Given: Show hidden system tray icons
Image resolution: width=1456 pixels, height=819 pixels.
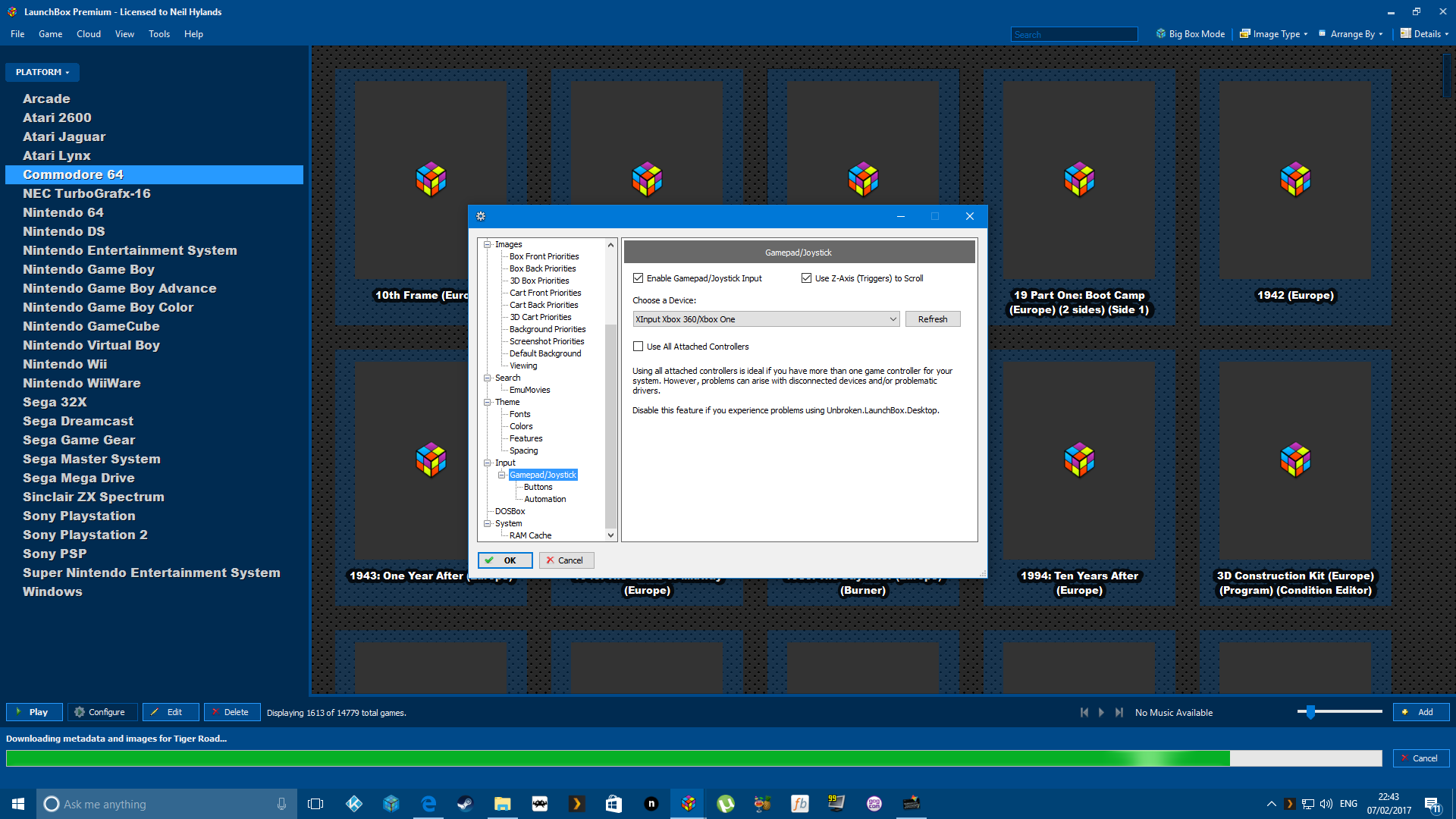Looking at the screenshot, I should coord(1271,804).
